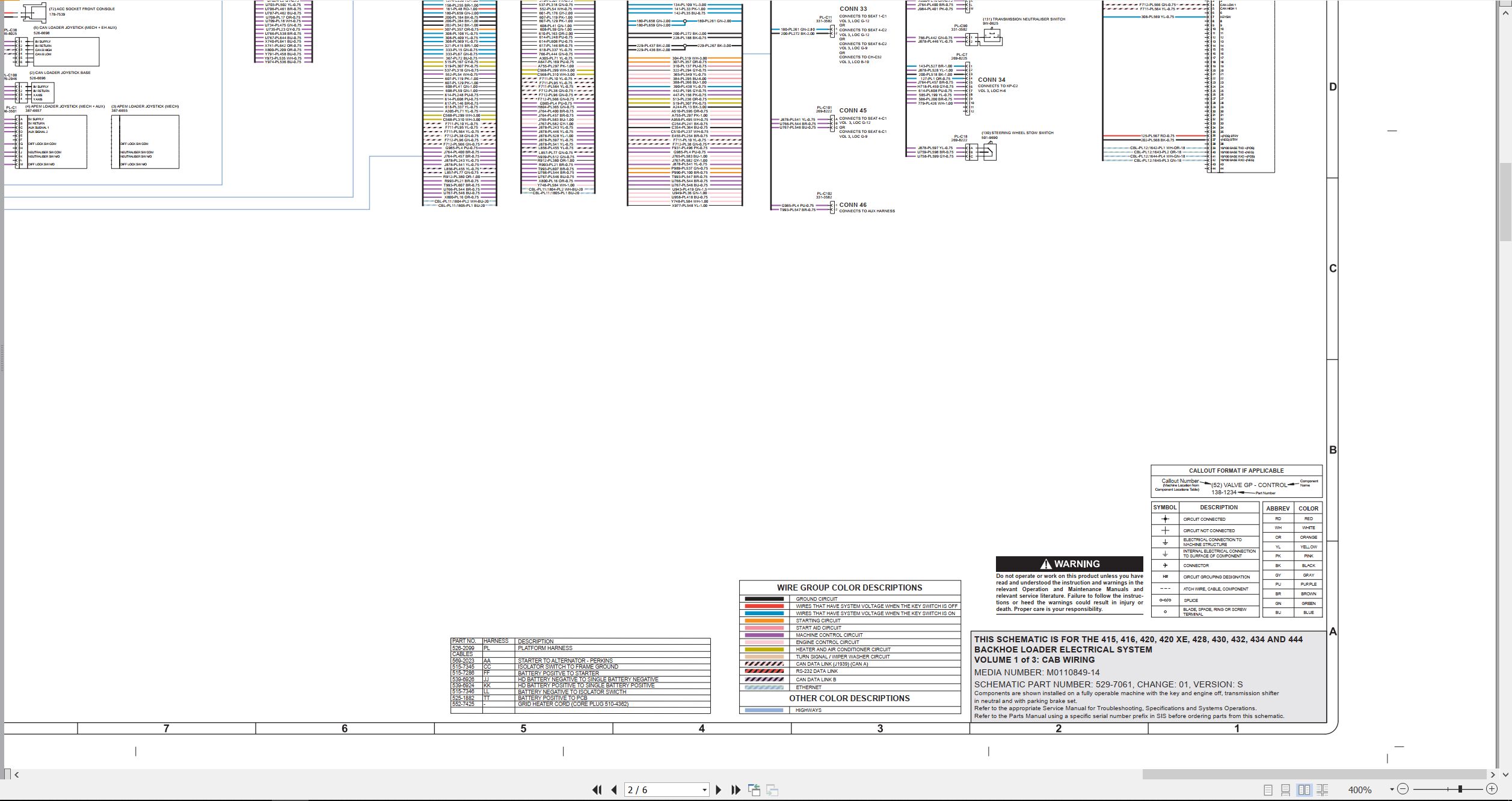
Task: Click GRID HEATER CORD row
Action: [x=580, y=704]
